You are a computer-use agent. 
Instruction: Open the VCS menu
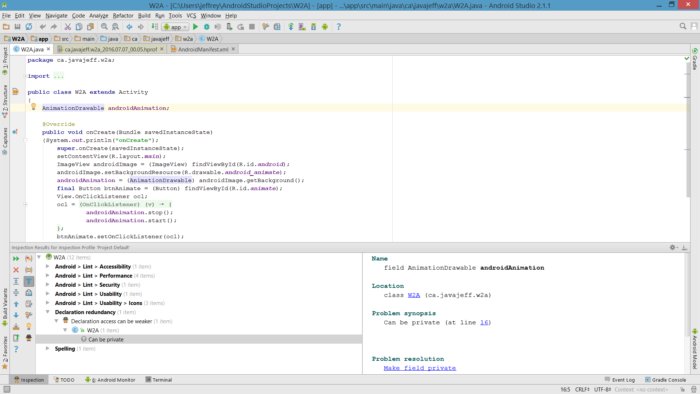click(x=191, y=16)
